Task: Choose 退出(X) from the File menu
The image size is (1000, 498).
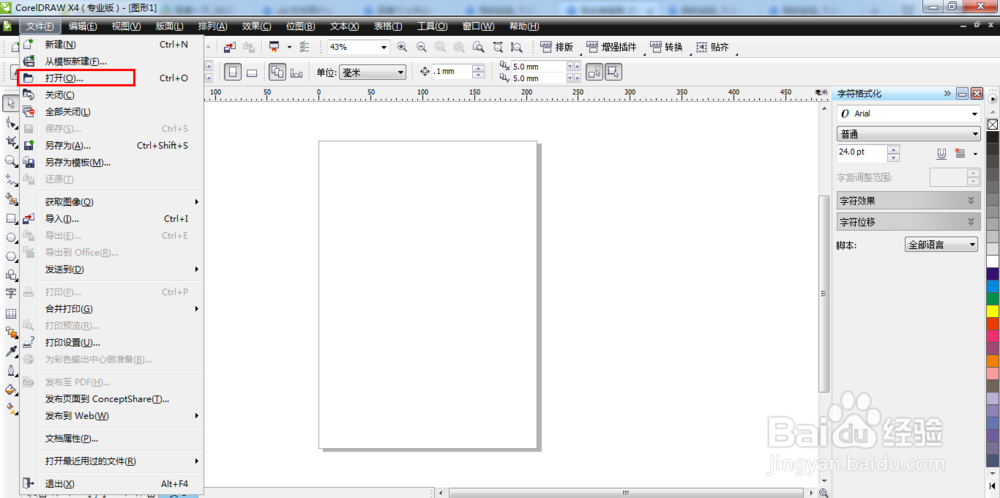Action: (x=112, y=483)
